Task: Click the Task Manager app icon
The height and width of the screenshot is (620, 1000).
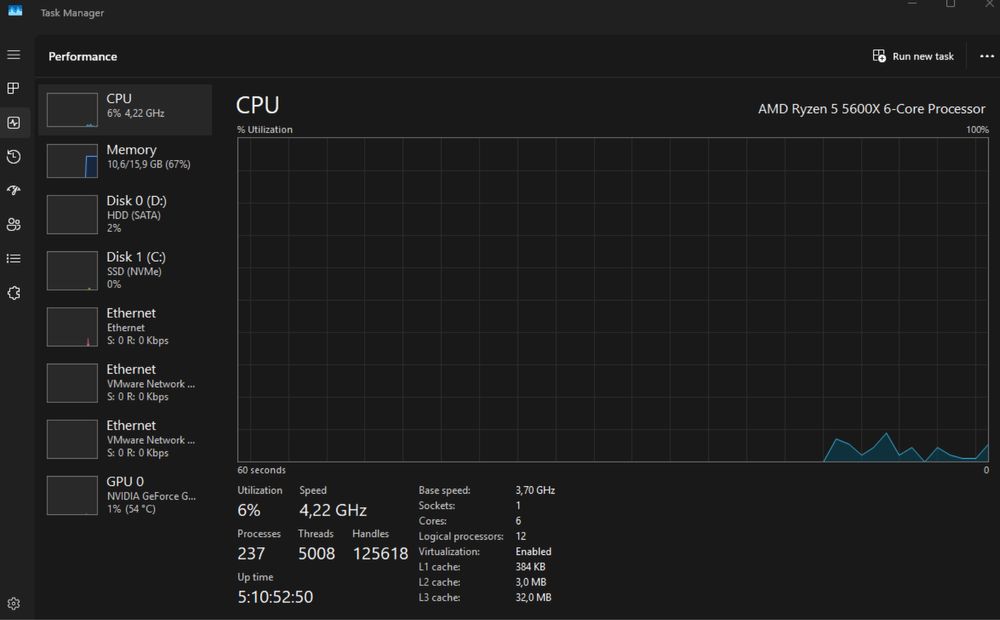Action: [15, 11]
